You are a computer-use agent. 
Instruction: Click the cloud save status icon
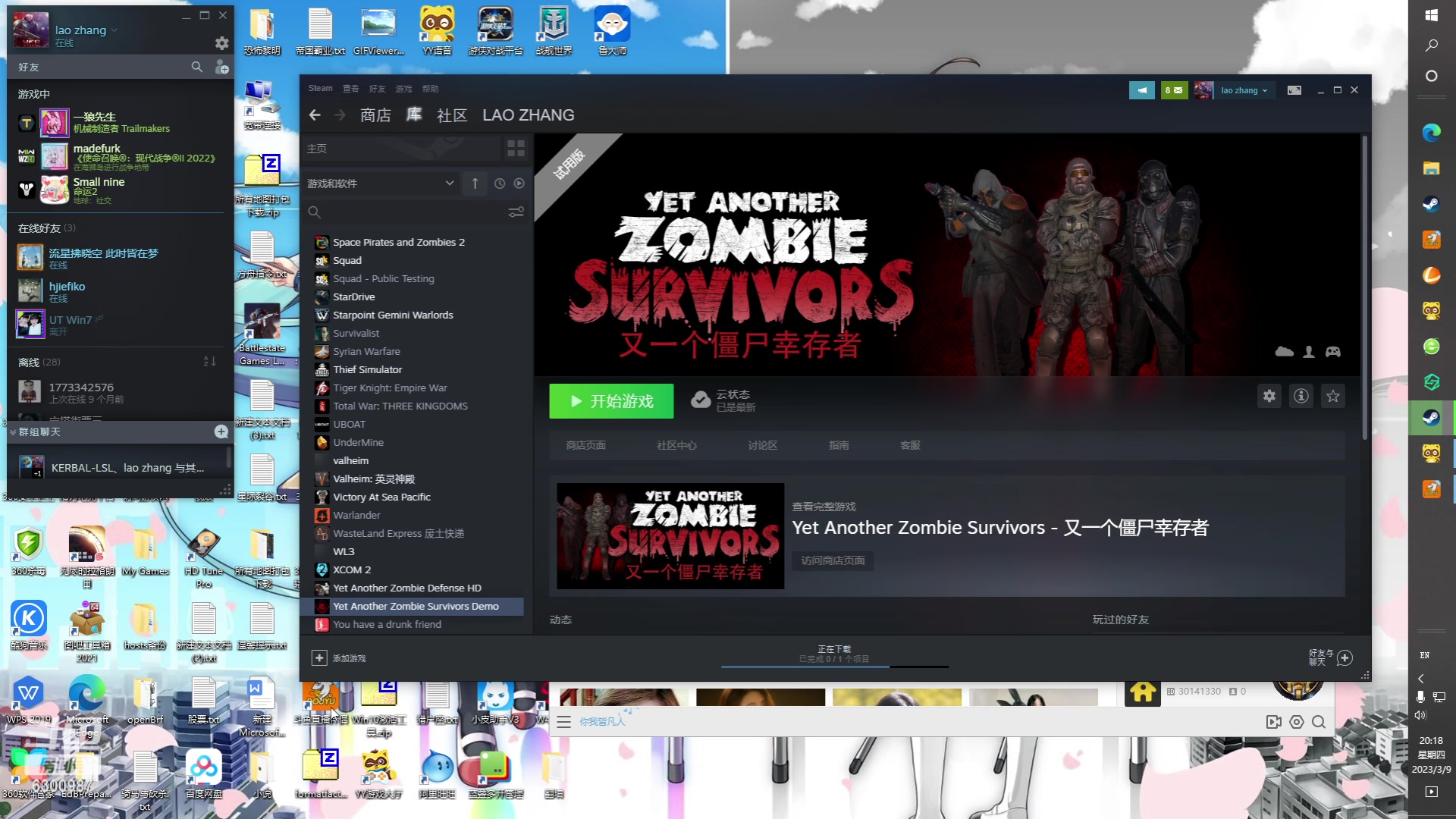[x=701, y=400]
